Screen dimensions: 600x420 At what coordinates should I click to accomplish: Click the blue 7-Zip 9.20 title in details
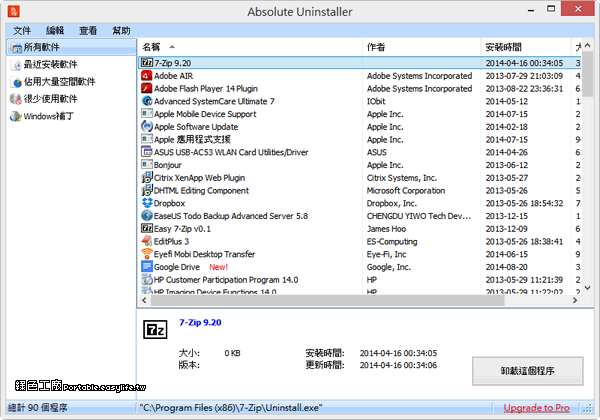click(x=200, y=322)
